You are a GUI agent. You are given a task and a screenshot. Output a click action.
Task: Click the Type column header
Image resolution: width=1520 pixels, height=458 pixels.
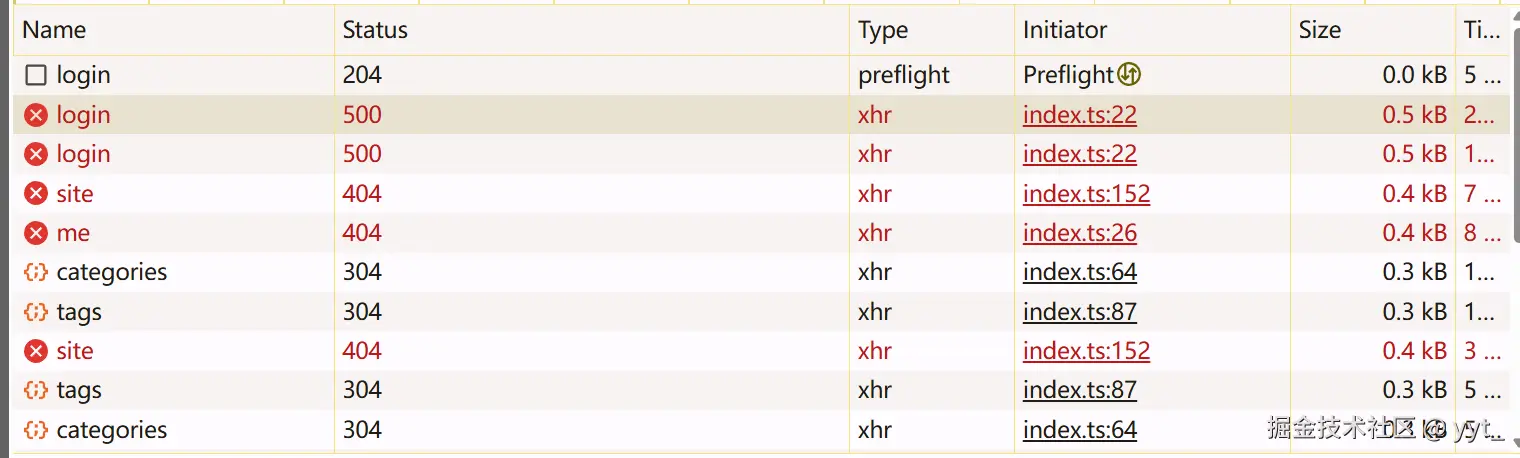click(883, 30)
